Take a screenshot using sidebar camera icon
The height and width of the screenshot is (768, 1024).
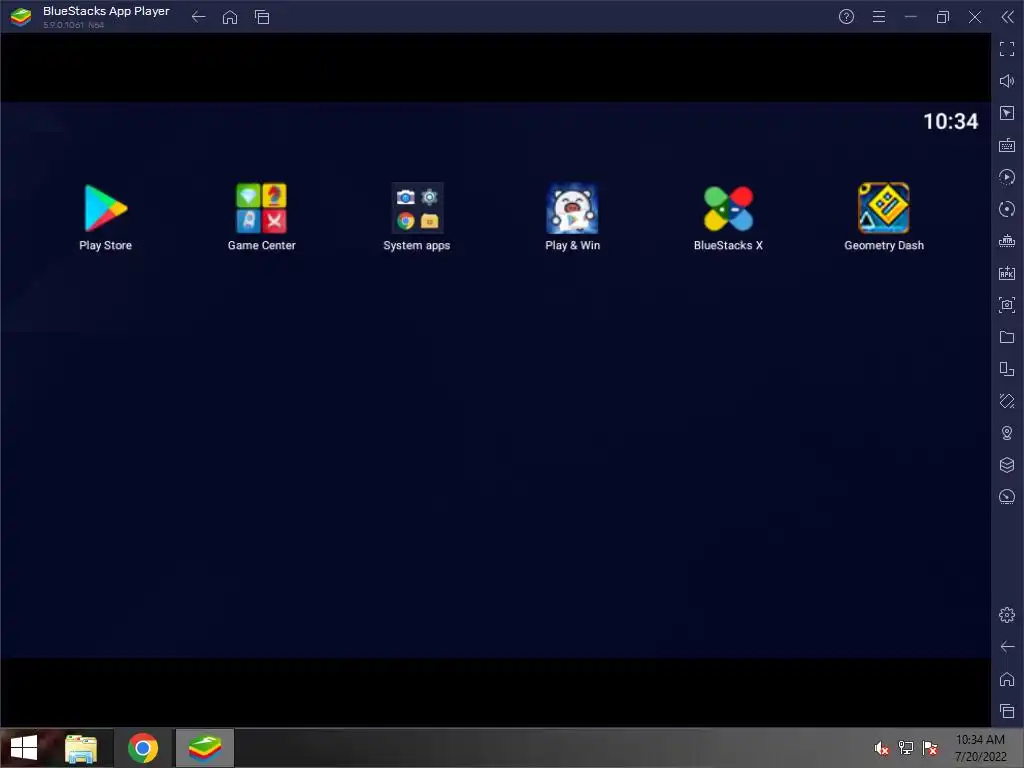pos(1007,305)
